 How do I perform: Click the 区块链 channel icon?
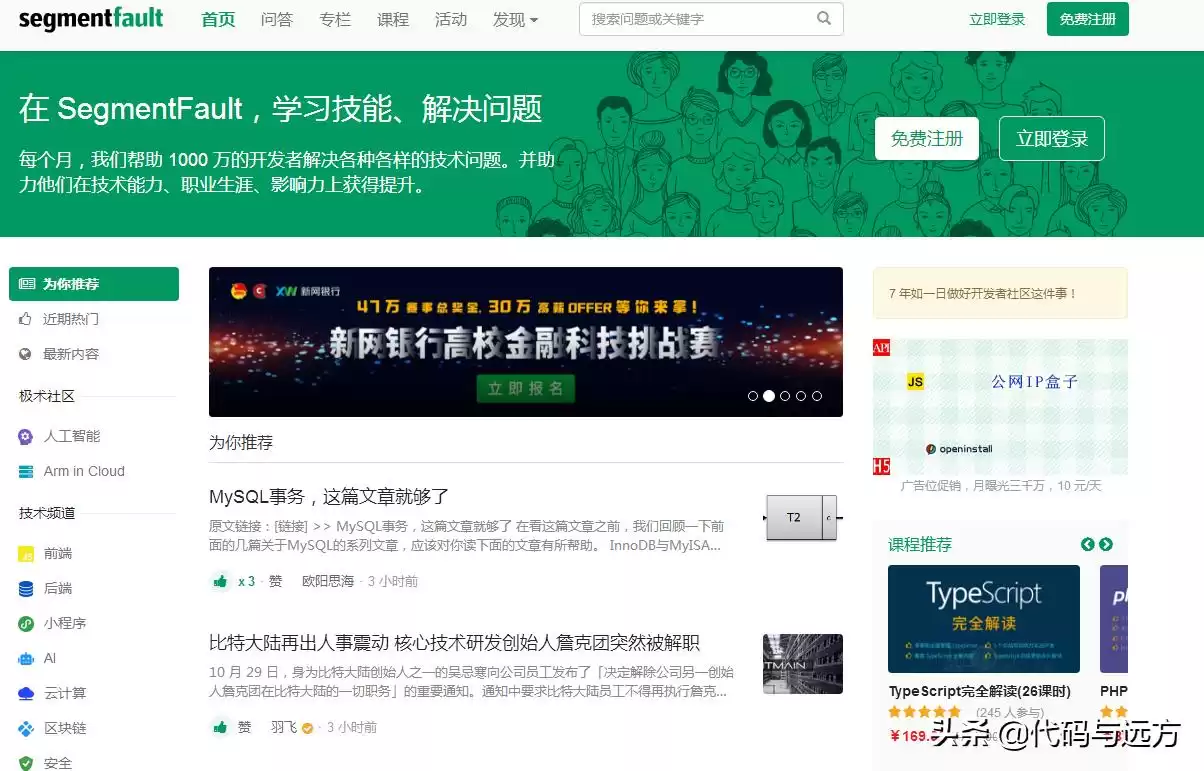coord(25,728)
